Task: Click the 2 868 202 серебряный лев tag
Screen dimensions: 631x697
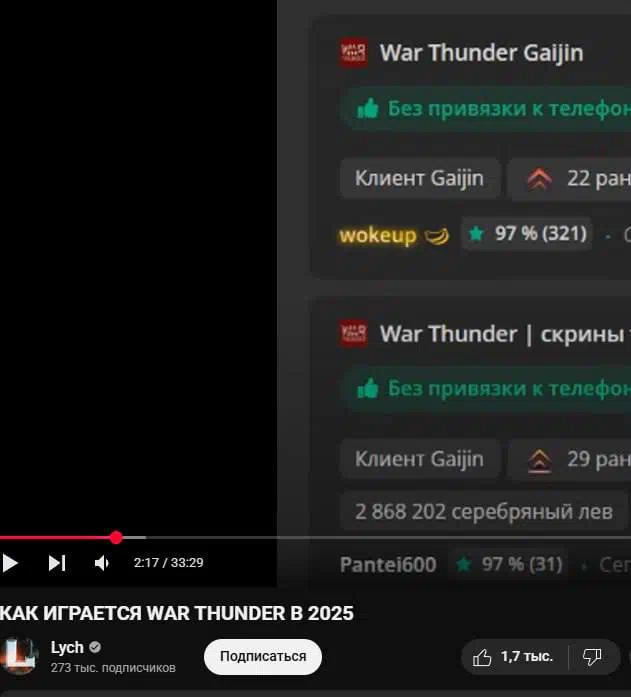Action: [483, 511]
